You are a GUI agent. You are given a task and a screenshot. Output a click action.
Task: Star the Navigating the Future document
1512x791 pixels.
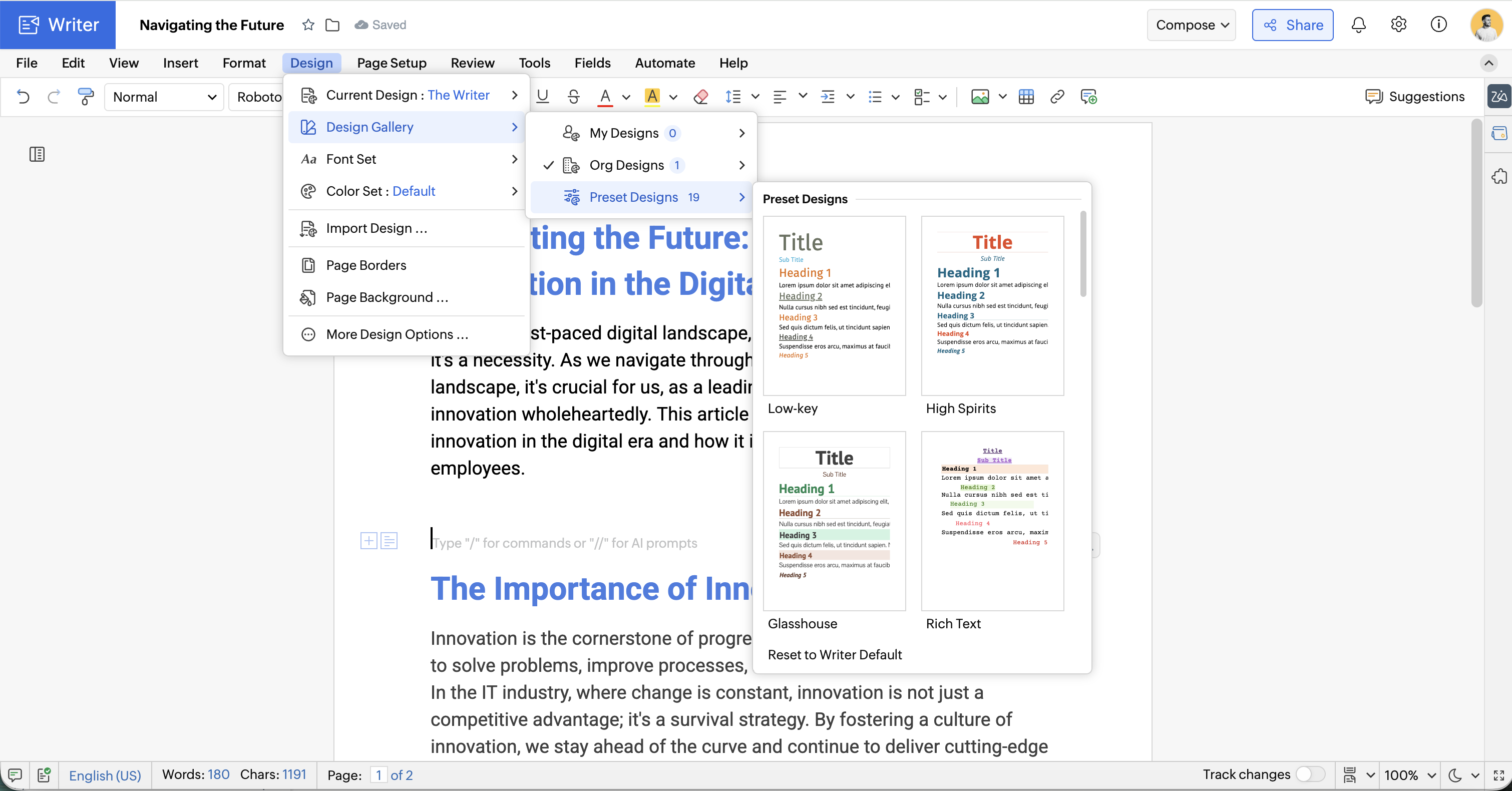pyautogui.click(x=308, y=25)
